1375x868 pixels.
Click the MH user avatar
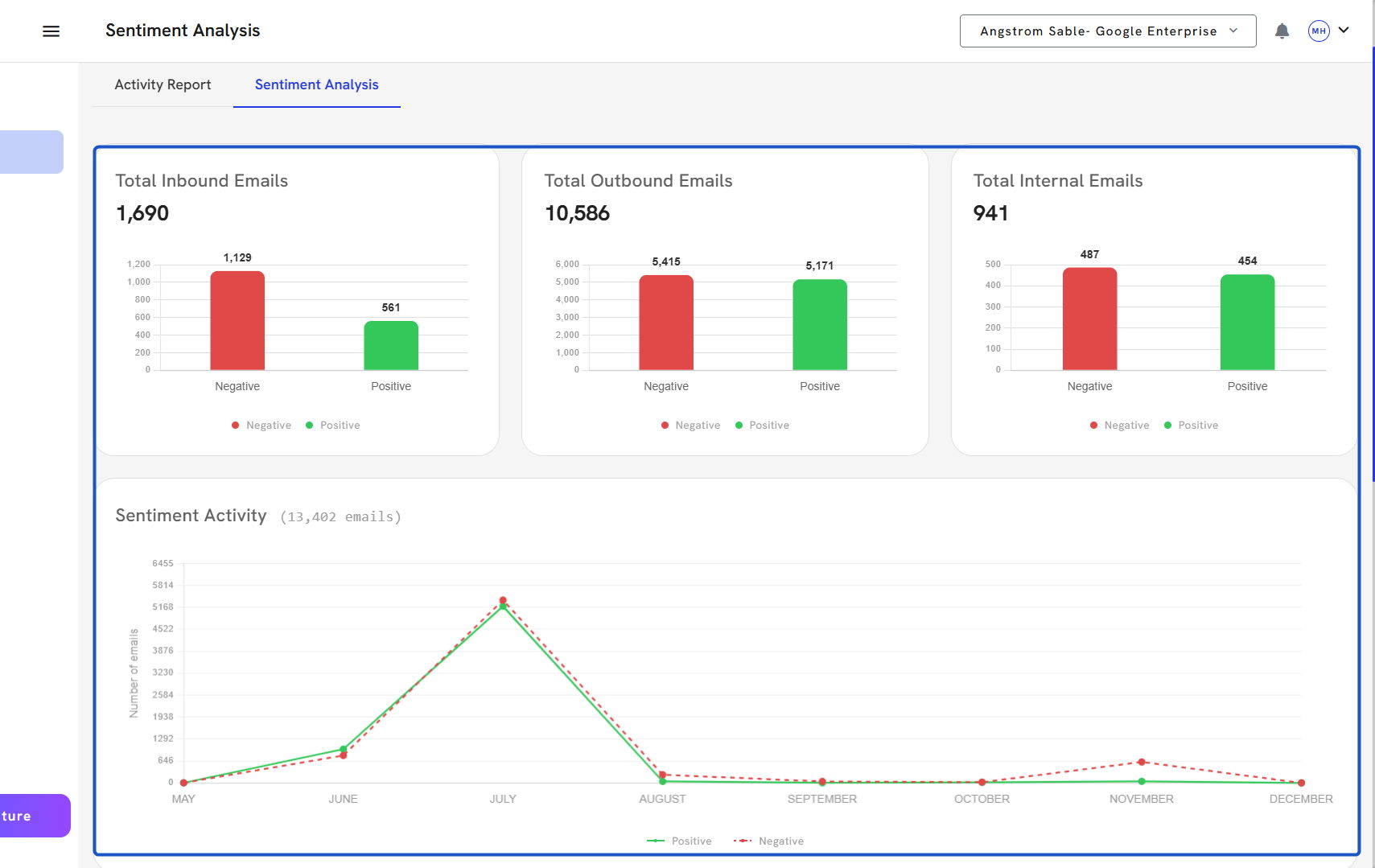(1318, 31)
